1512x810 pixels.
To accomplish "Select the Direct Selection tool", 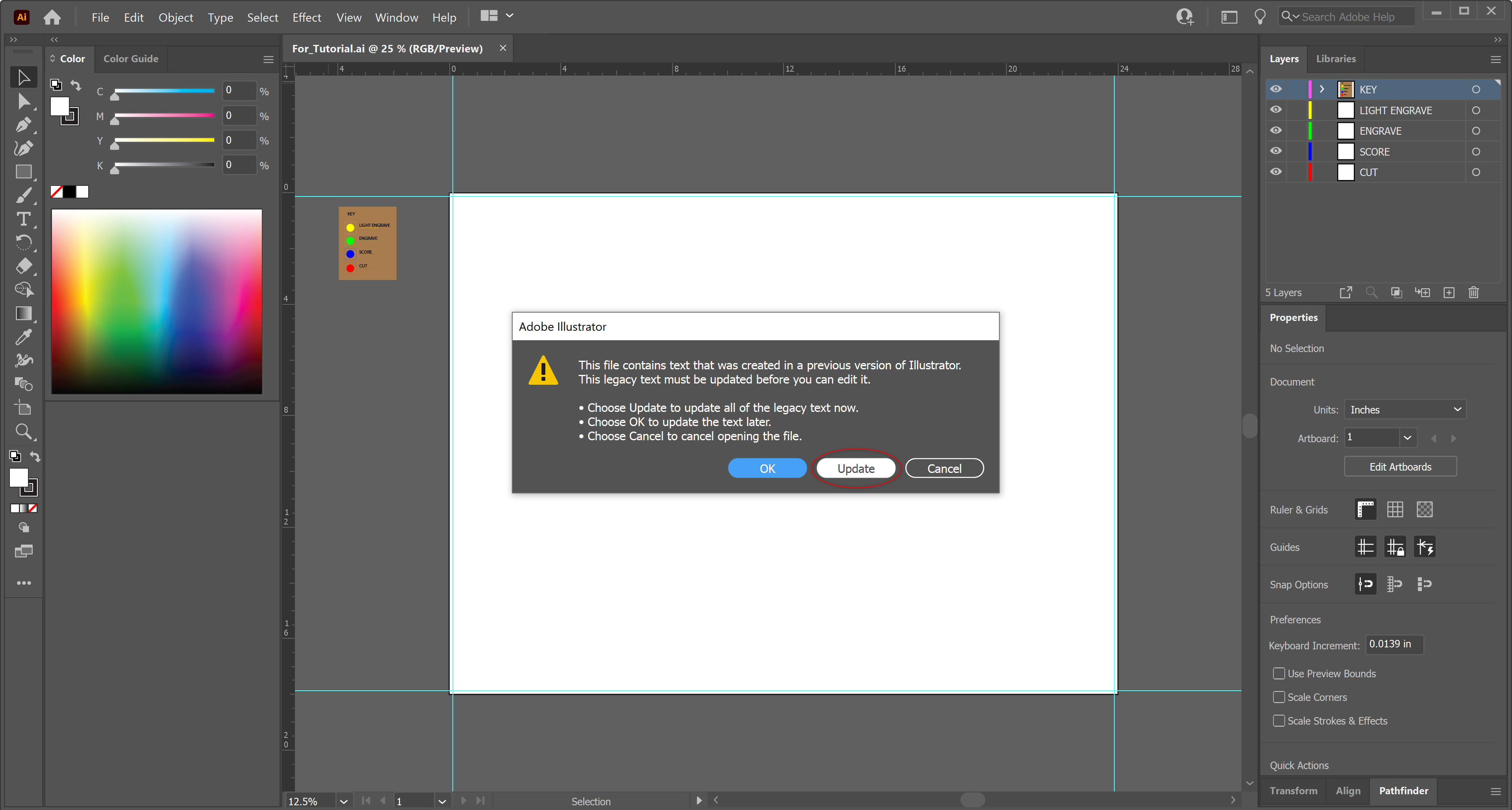I will (x=24, y=101).
